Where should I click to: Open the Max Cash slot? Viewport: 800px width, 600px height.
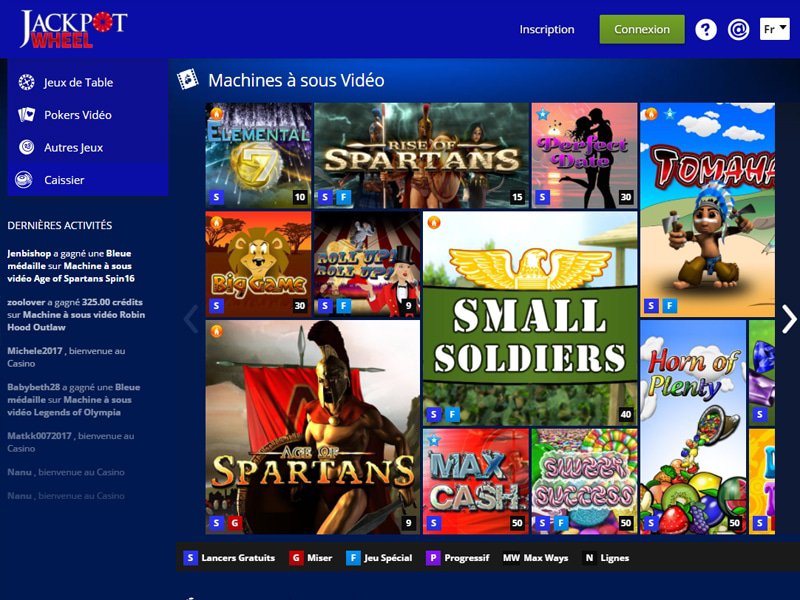[x=476, y=481]
